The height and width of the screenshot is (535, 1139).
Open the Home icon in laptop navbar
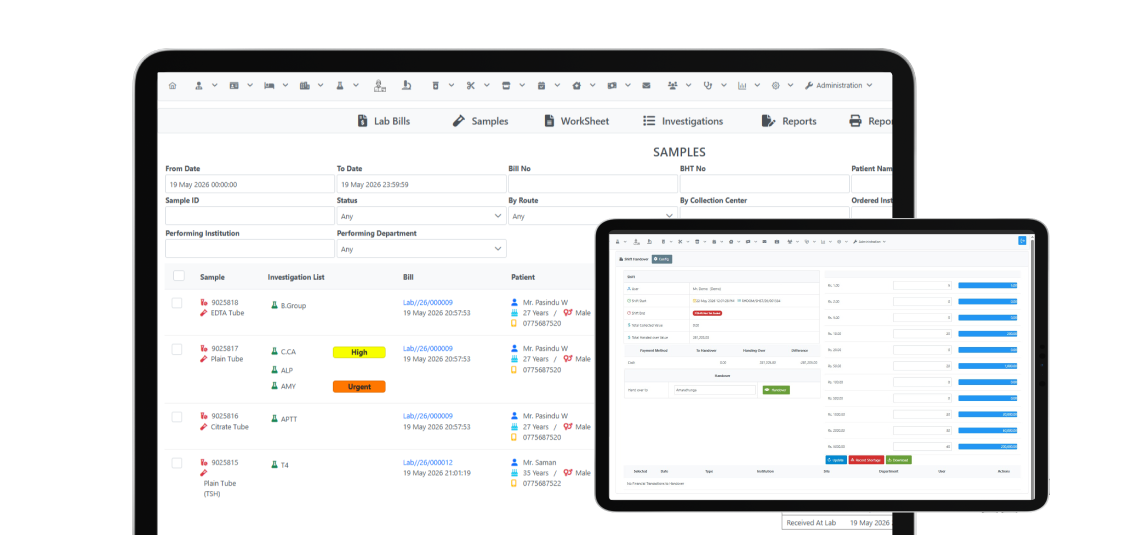172,86
